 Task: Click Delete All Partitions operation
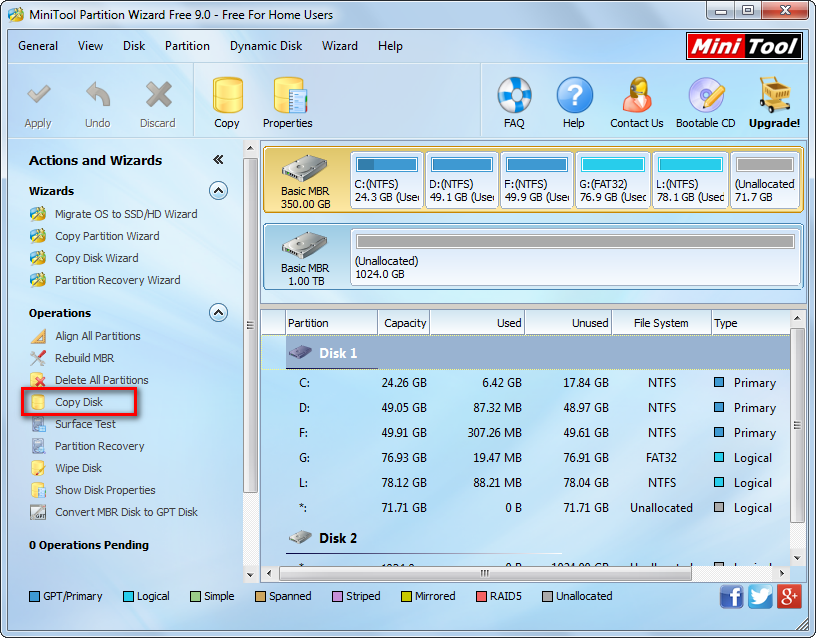[101, 380]
